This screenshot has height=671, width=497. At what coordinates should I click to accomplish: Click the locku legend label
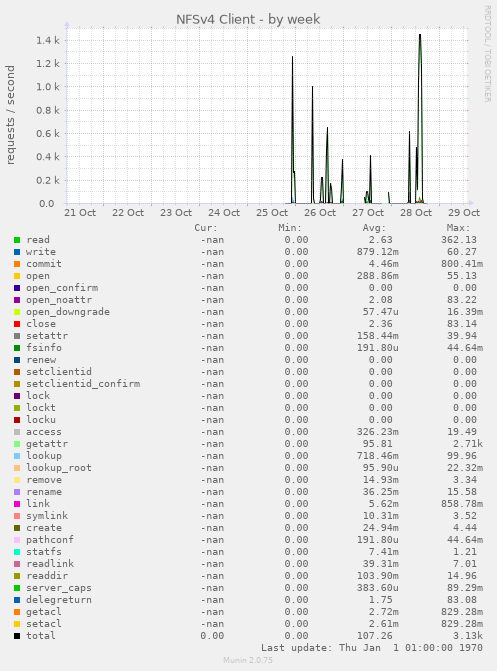pyautogui.click(x=41, y=419)
